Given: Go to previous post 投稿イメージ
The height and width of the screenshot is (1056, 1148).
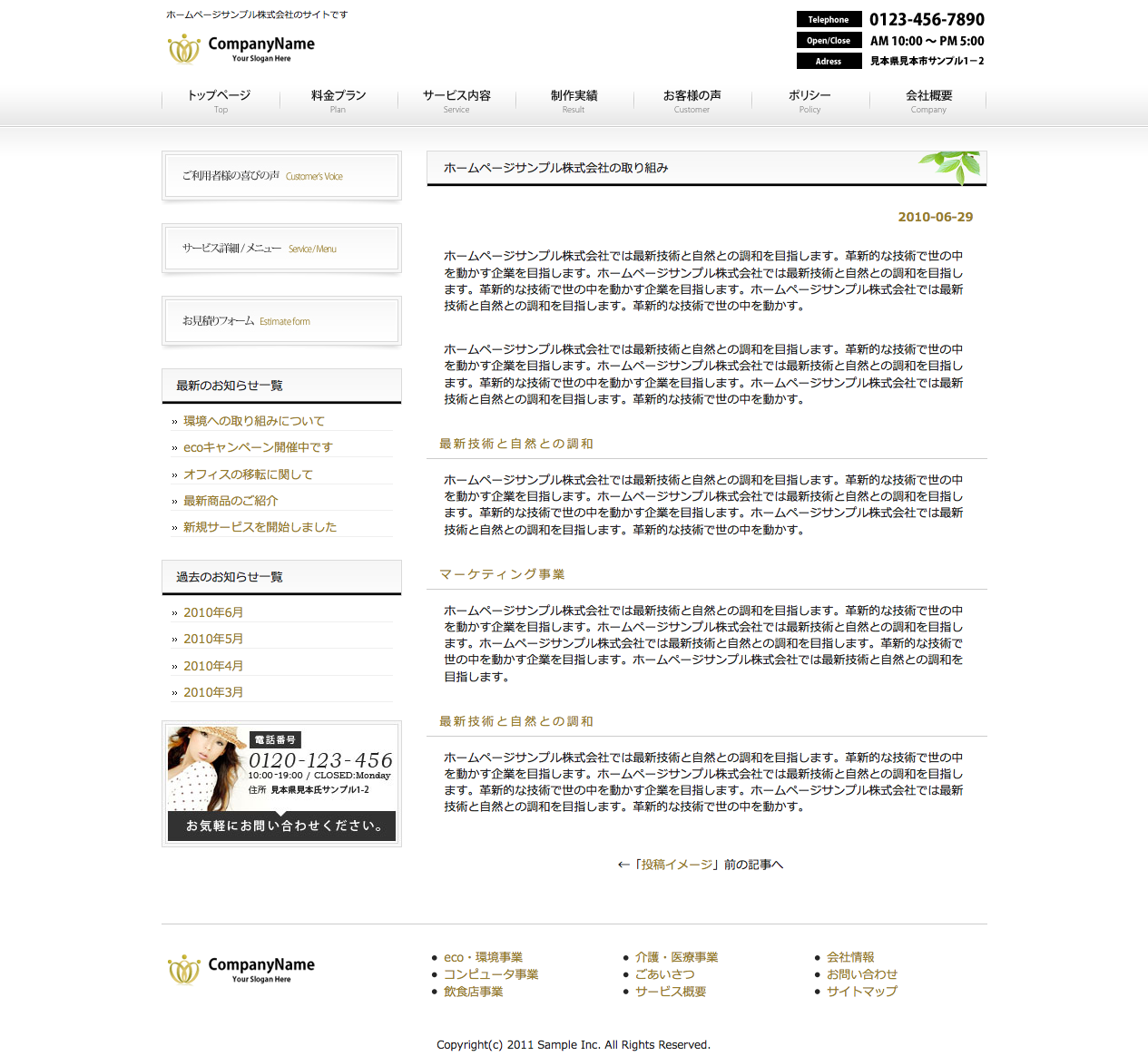Looking at the screenshot, I should 677,865.
